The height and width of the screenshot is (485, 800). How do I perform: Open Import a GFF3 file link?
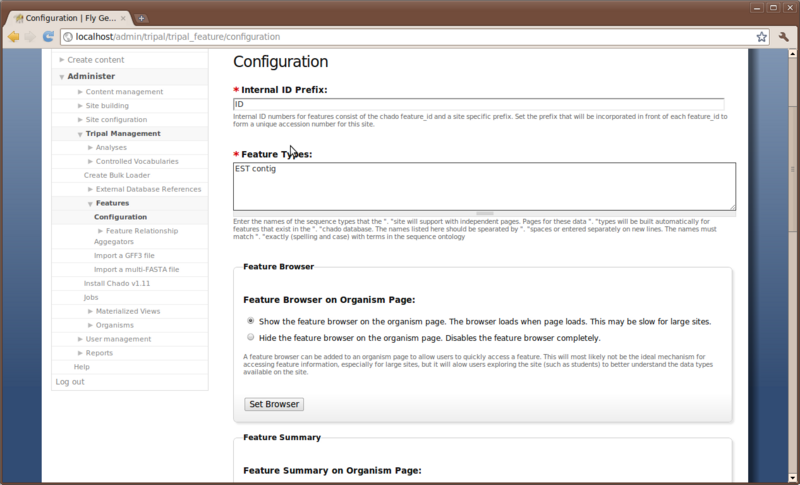pos(124,256)
